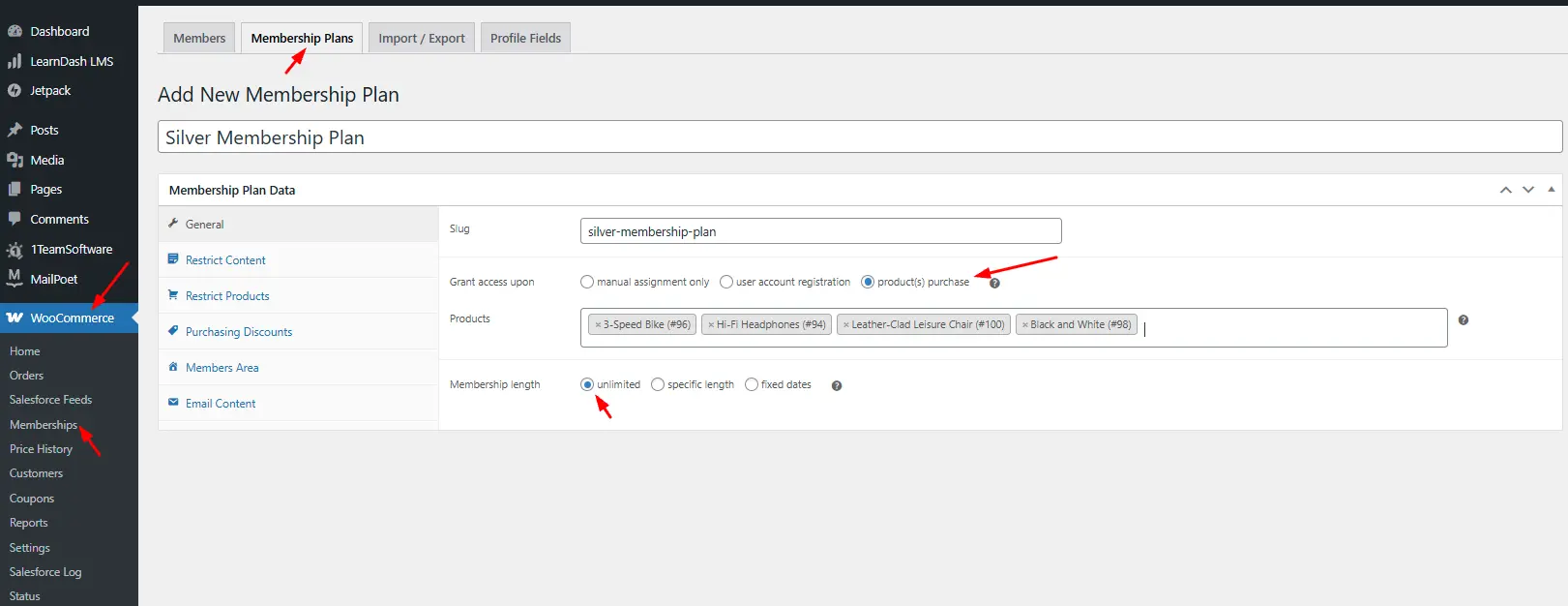The image size is (1568, 606).
Task: Open Salesforce Feeds submenu item
Action: (51, 400)
